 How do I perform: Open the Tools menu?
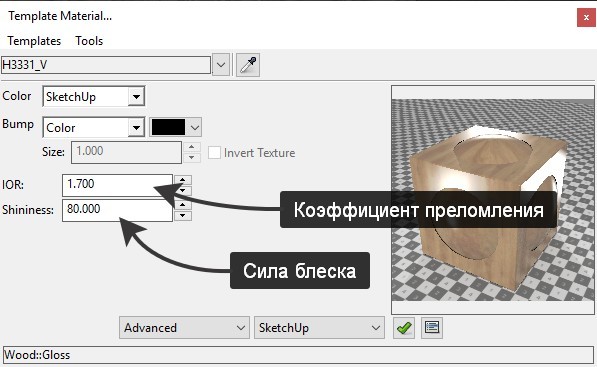[x=89, y=41]
